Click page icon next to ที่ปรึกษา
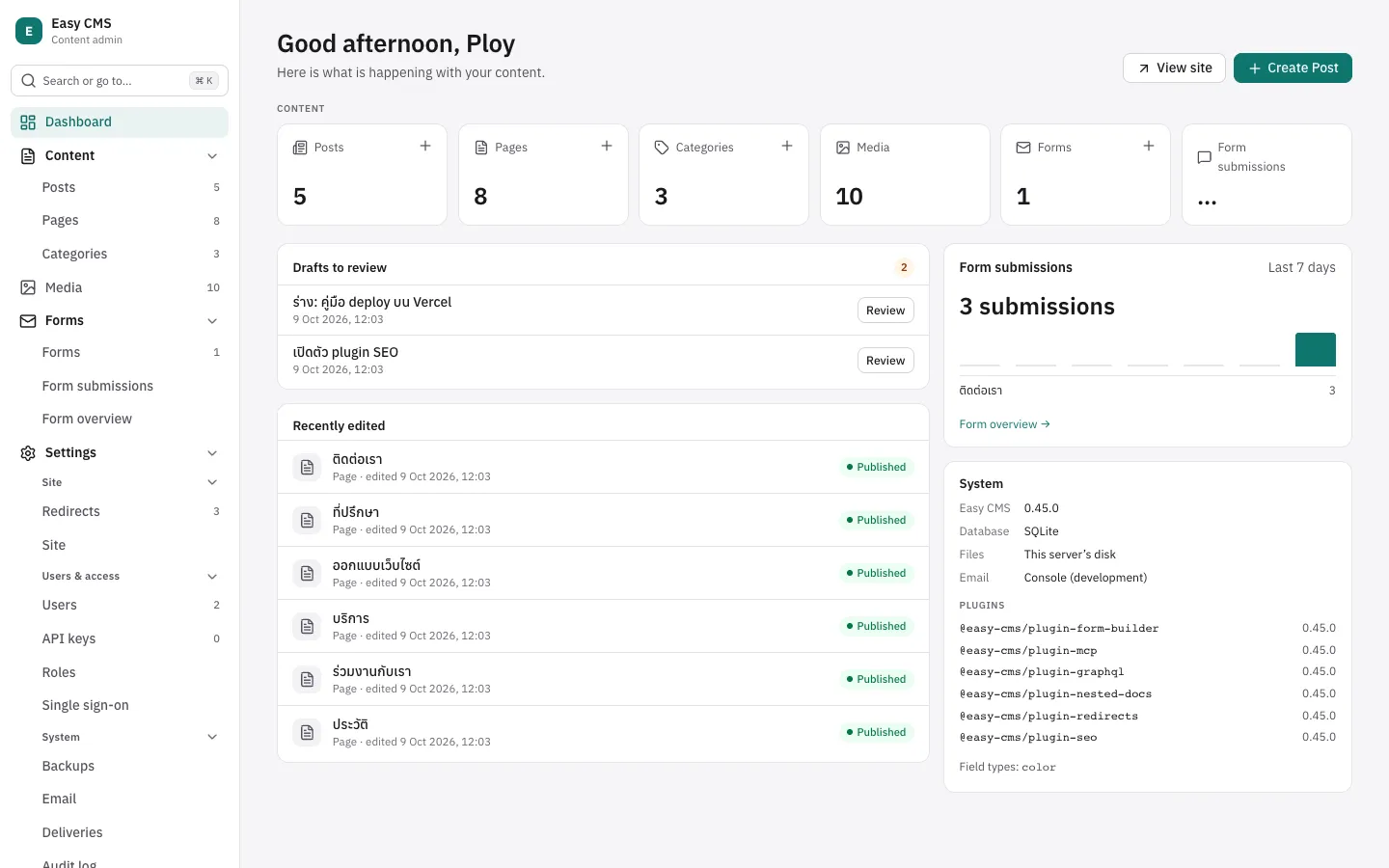Image resolution: width=1389 pixels, height=868 pixels. pos(307,521)
